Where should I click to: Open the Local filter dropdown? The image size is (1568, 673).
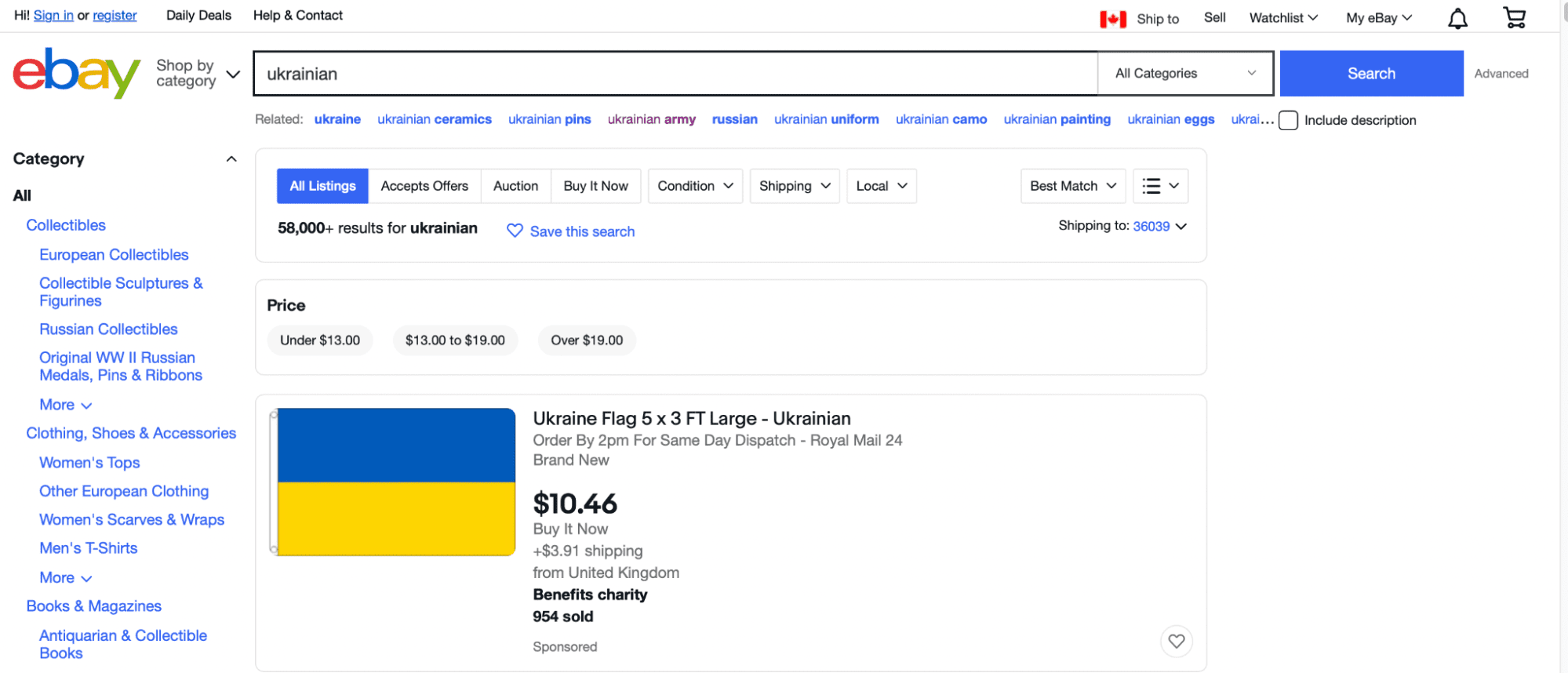click(x=882, y=186)
